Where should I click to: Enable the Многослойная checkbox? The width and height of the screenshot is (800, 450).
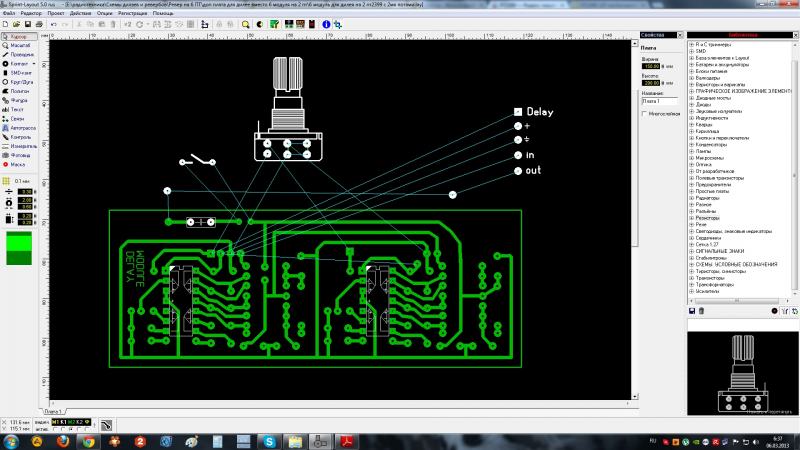point(644,113)
